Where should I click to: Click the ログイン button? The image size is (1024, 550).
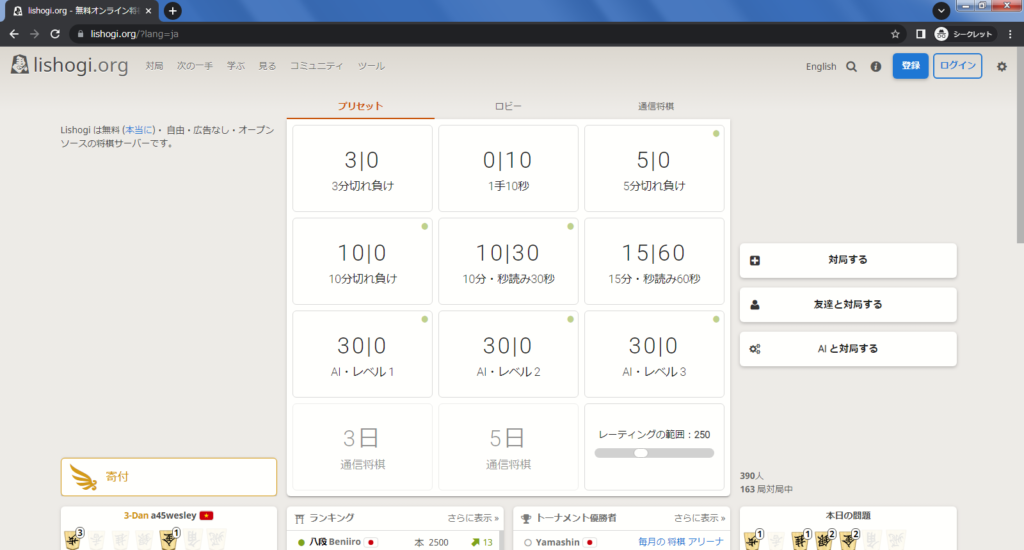pyautogui.click(x=957, y=66)
